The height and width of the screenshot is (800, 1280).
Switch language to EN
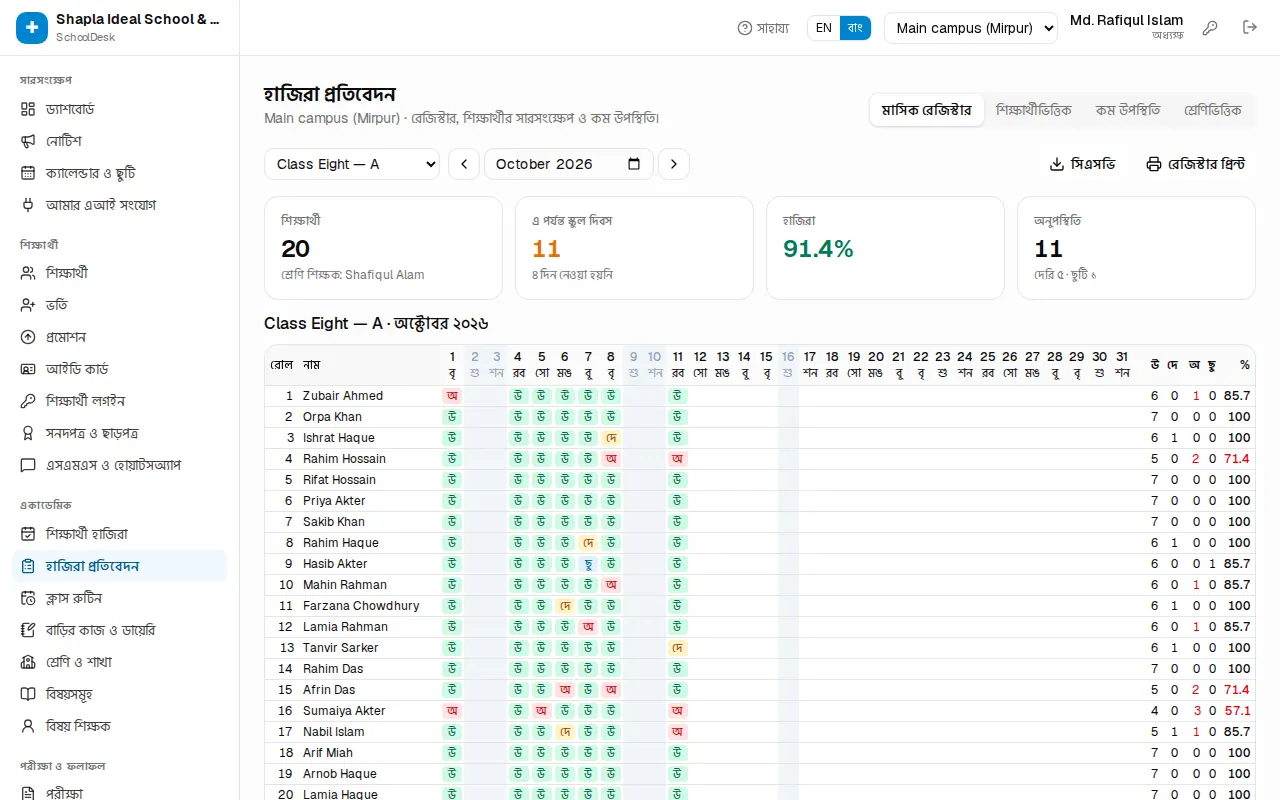pos(824,28)
